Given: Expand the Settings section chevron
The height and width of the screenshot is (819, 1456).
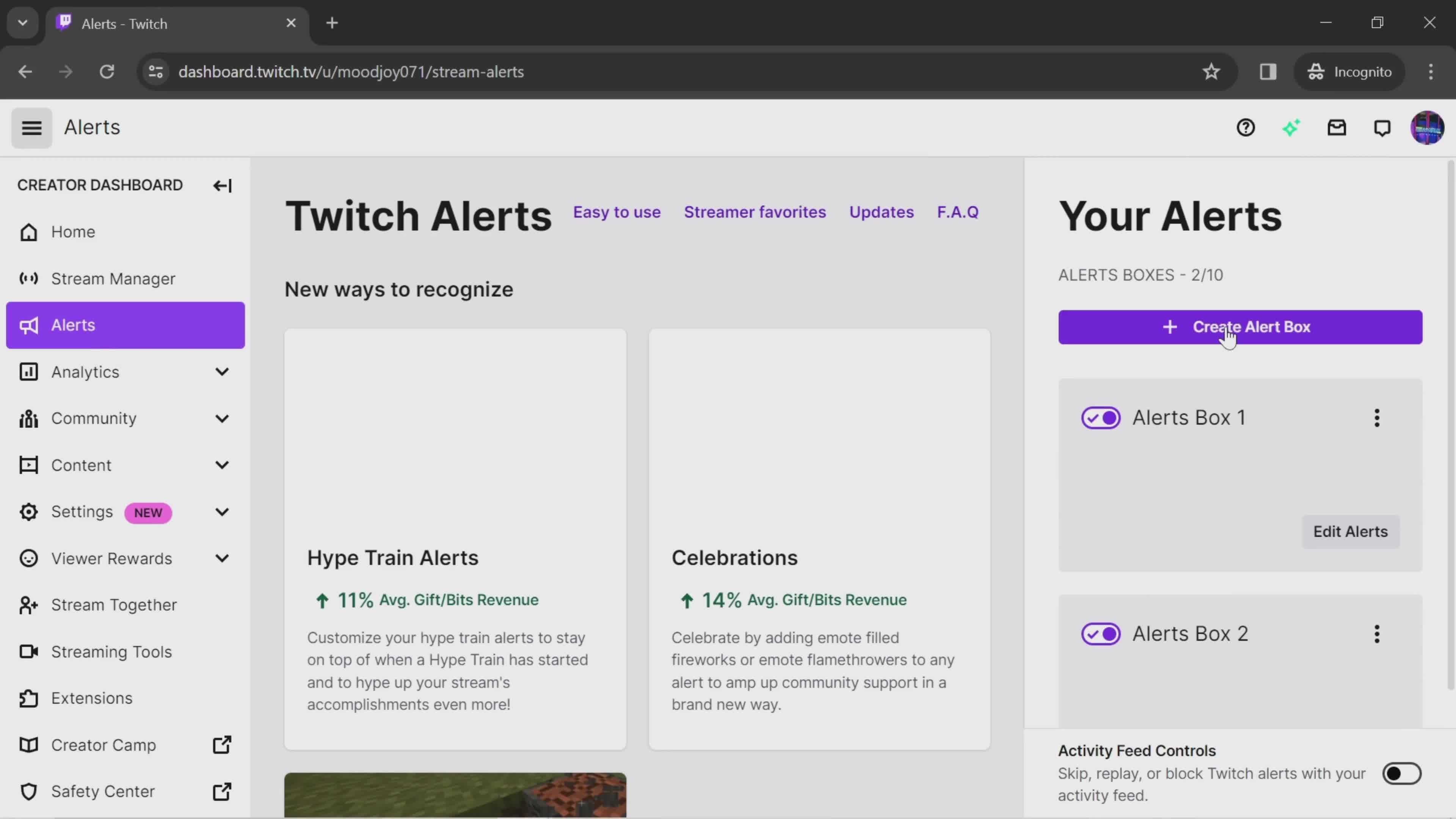Looking at the screenshot, I should pos(222,512).
